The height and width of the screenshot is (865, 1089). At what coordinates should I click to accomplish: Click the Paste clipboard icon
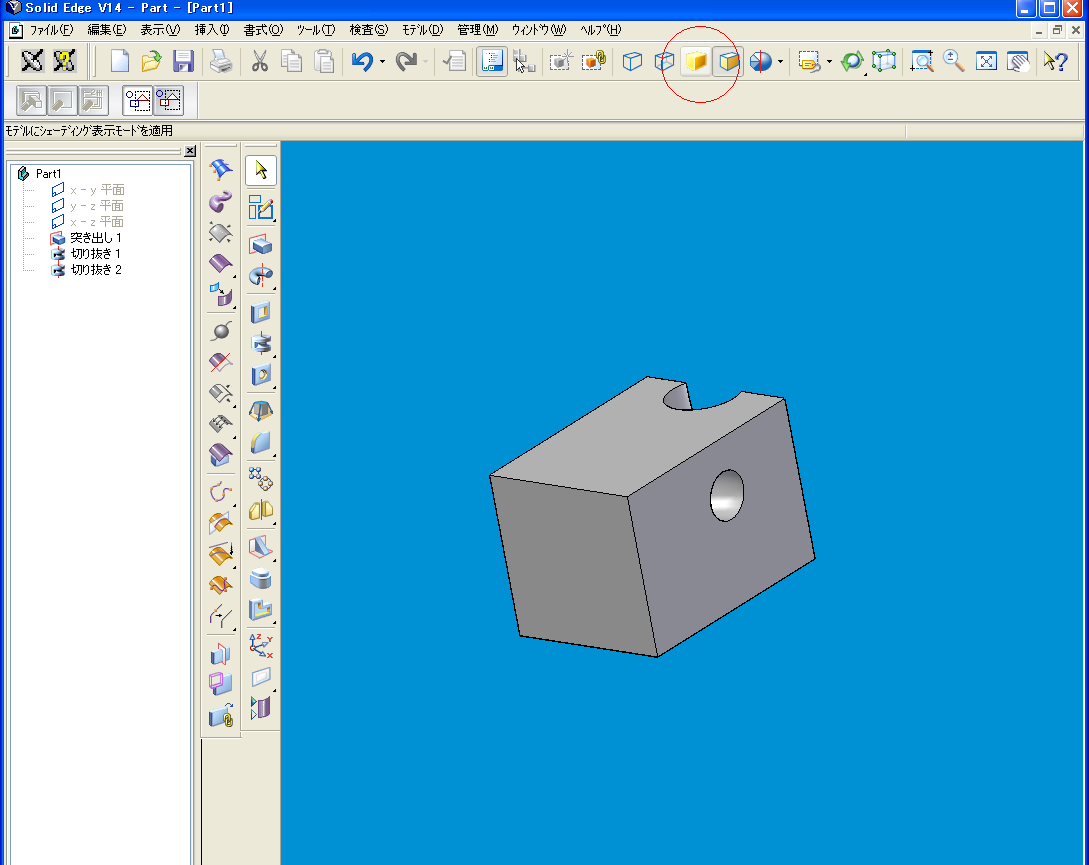[x=324, y=61]
